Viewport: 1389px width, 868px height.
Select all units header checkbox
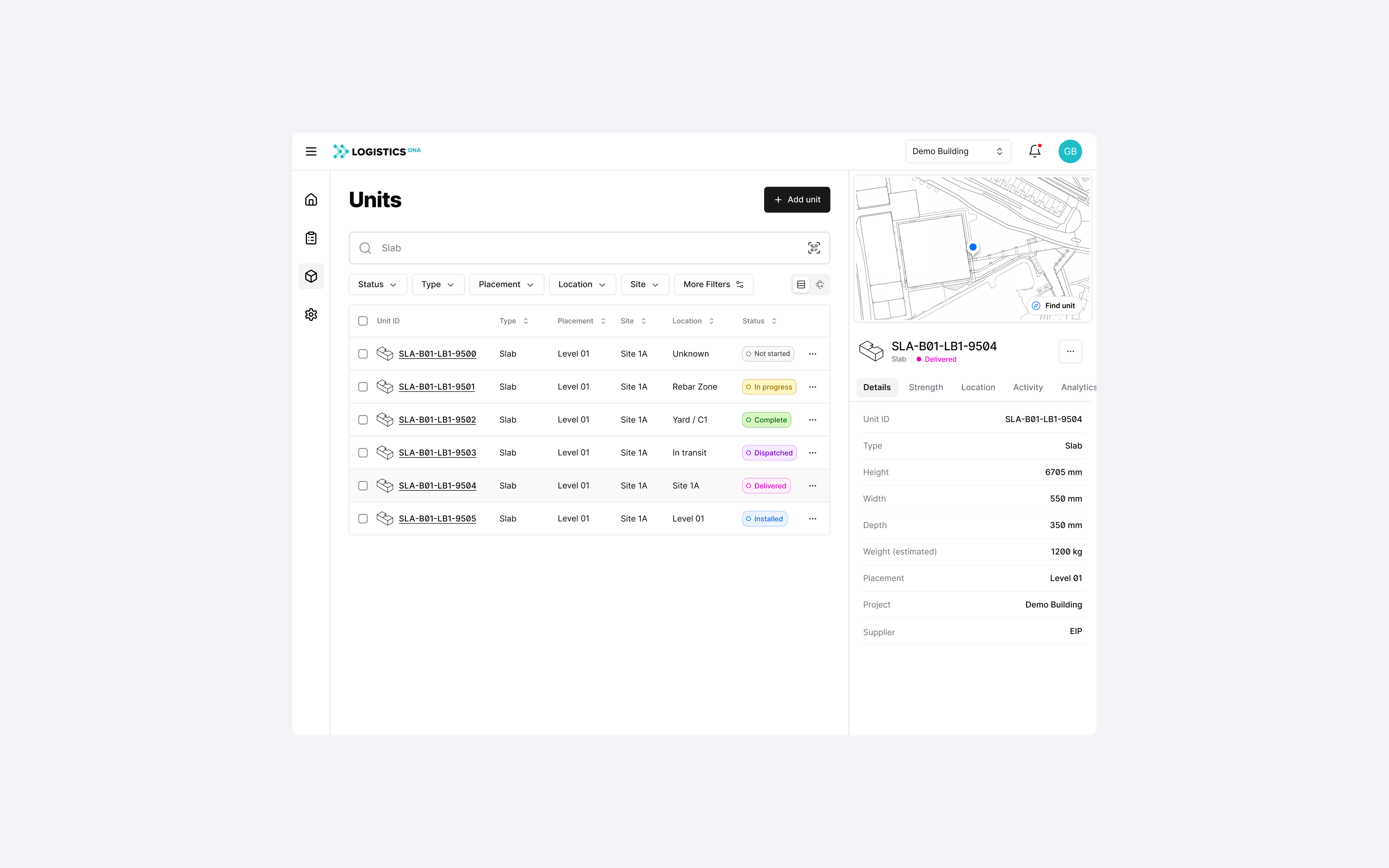pyautogui.click(x=363, y=321)
